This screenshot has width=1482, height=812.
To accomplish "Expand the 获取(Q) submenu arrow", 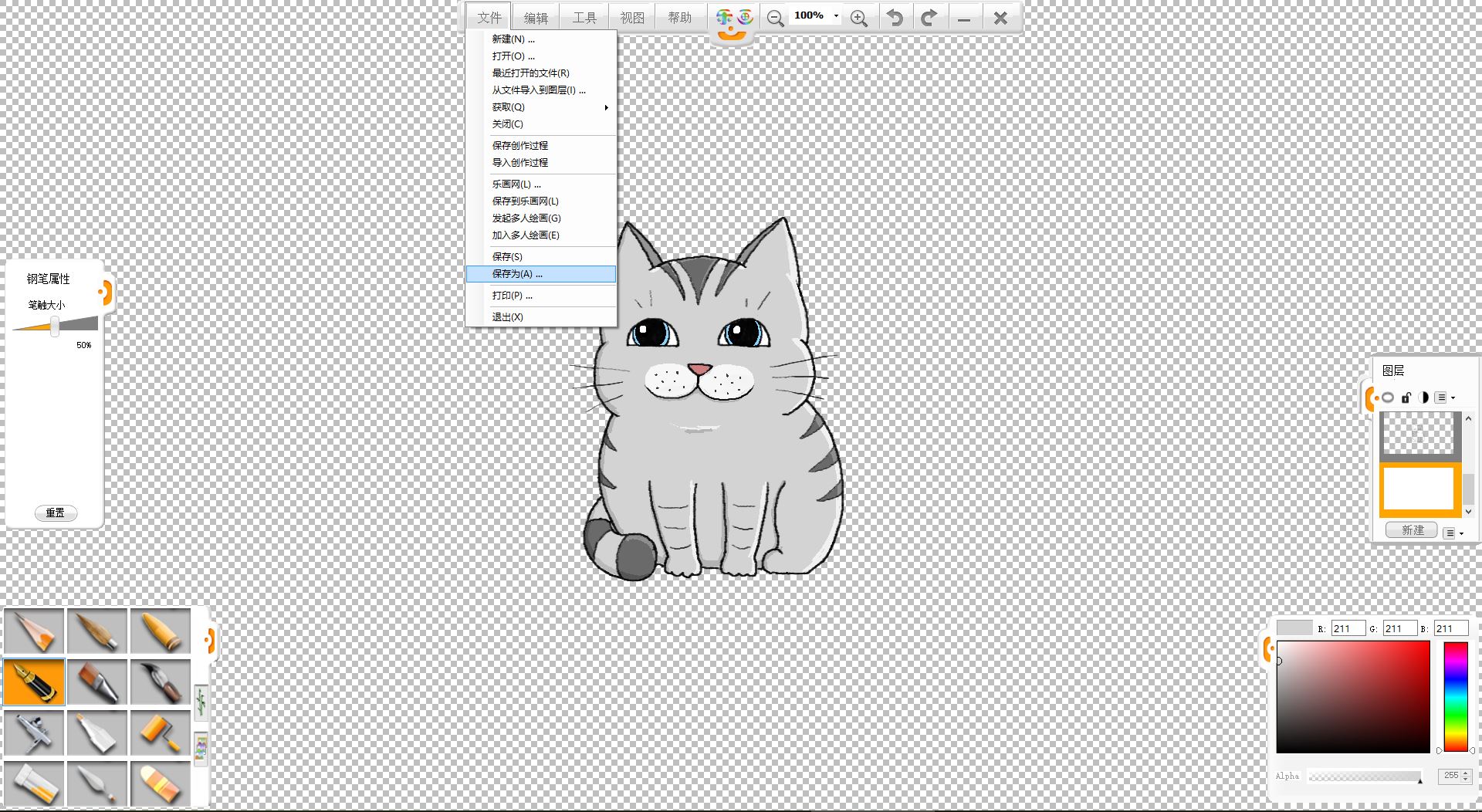I will point(606,107).
